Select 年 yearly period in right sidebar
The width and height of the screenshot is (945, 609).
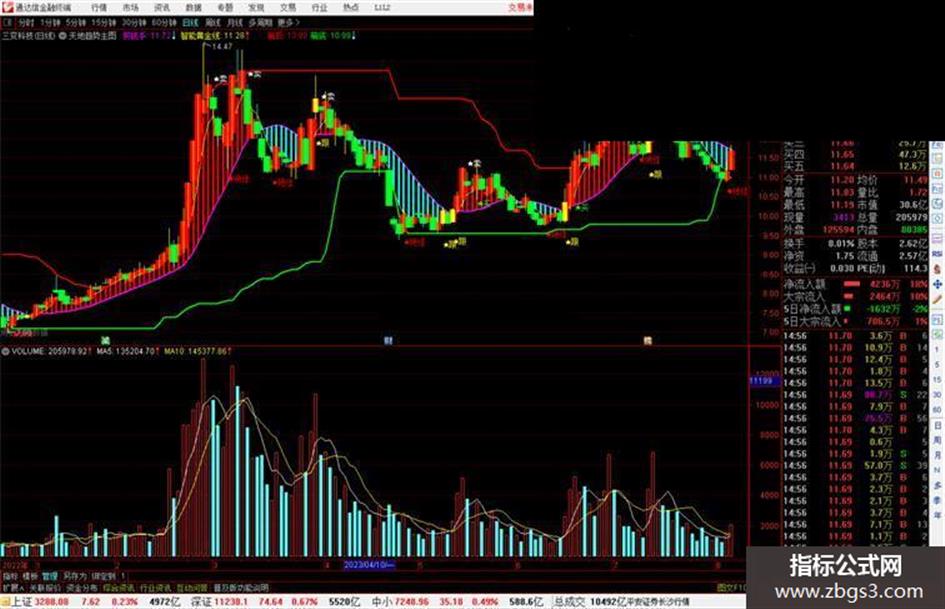937,514
